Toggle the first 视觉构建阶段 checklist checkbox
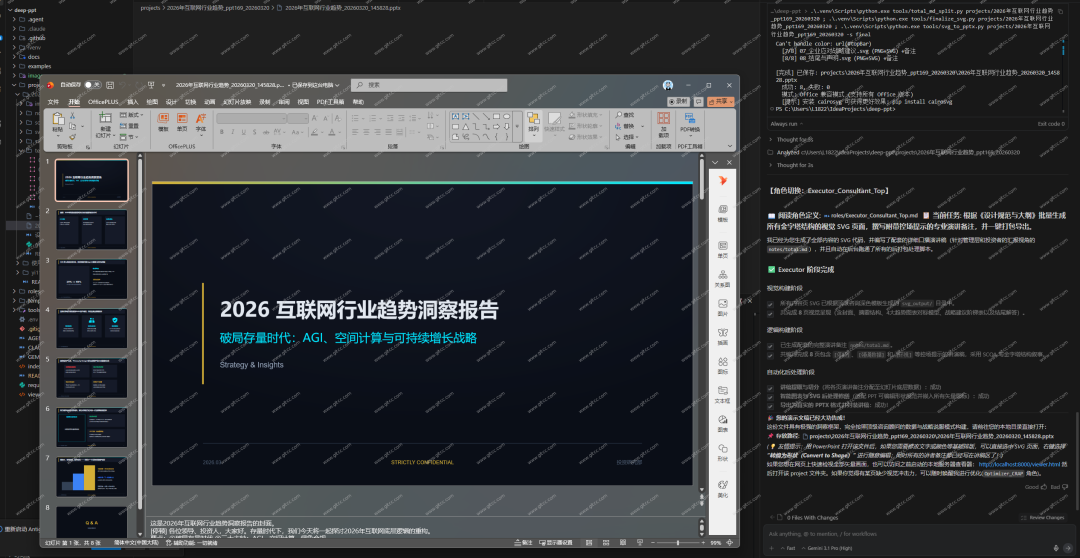 (771, 303)
